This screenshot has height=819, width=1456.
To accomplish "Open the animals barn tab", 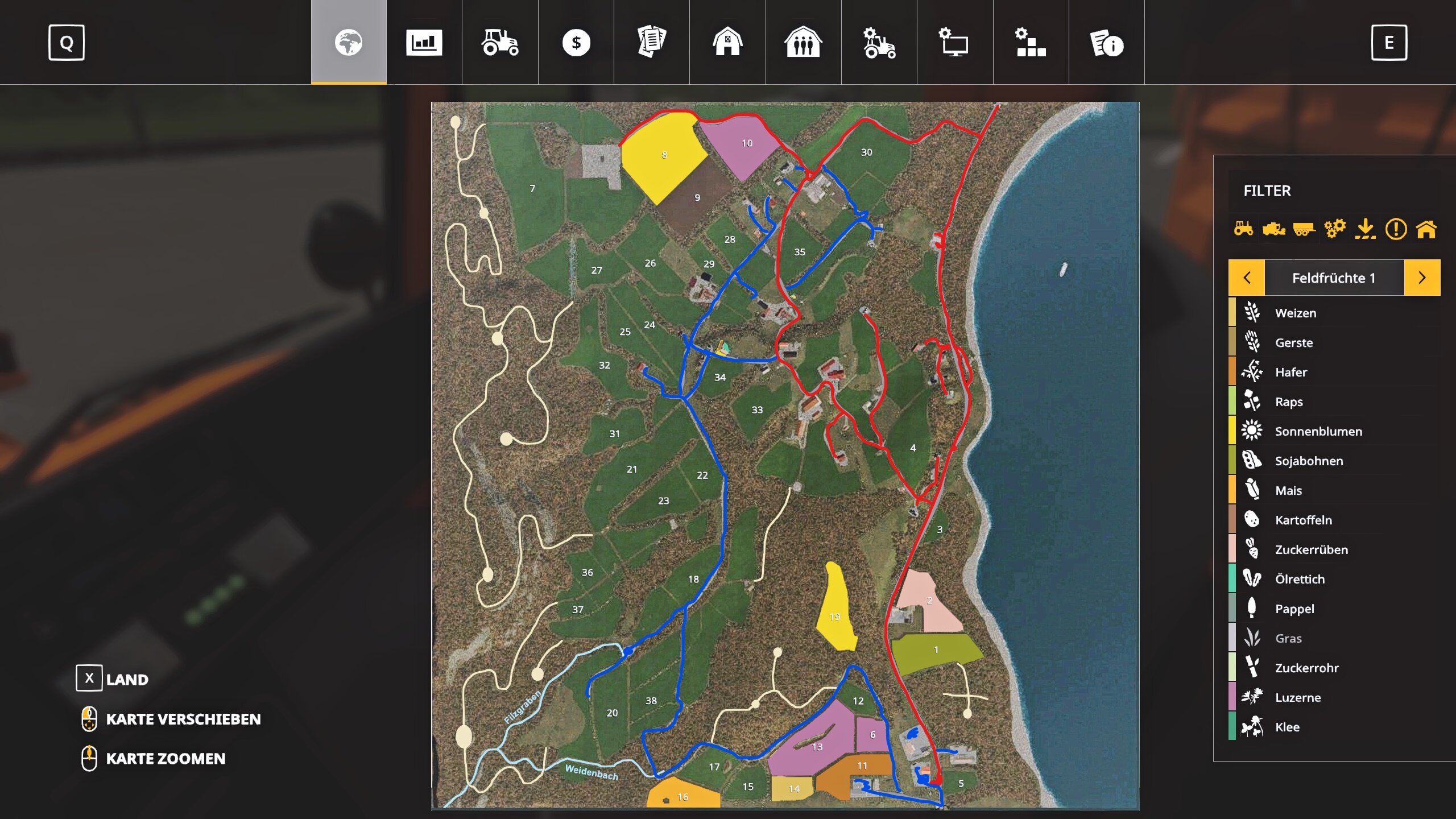I will 727,43.
